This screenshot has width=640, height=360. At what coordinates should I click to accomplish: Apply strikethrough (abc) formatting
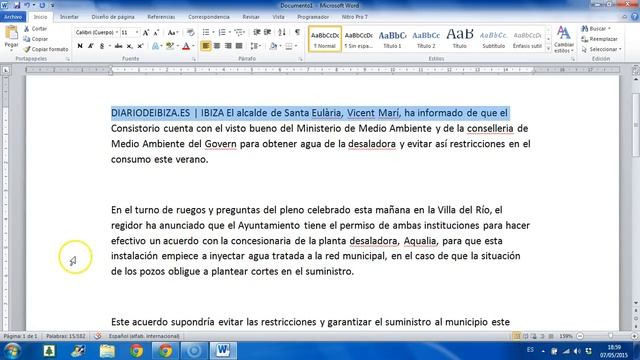pos(118,46)
